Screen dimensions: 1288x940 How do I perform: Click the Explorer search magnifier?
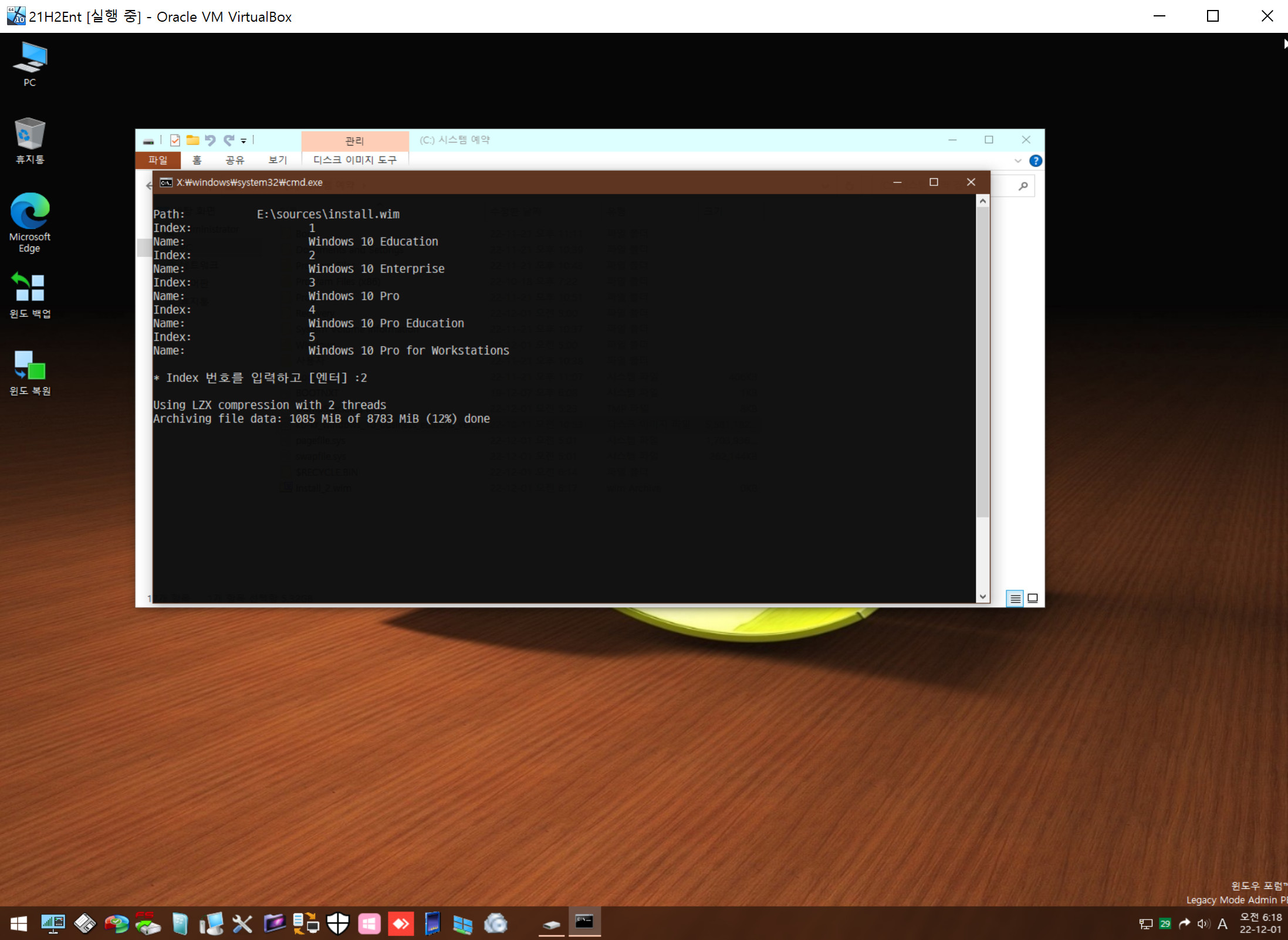(1023, 187)
